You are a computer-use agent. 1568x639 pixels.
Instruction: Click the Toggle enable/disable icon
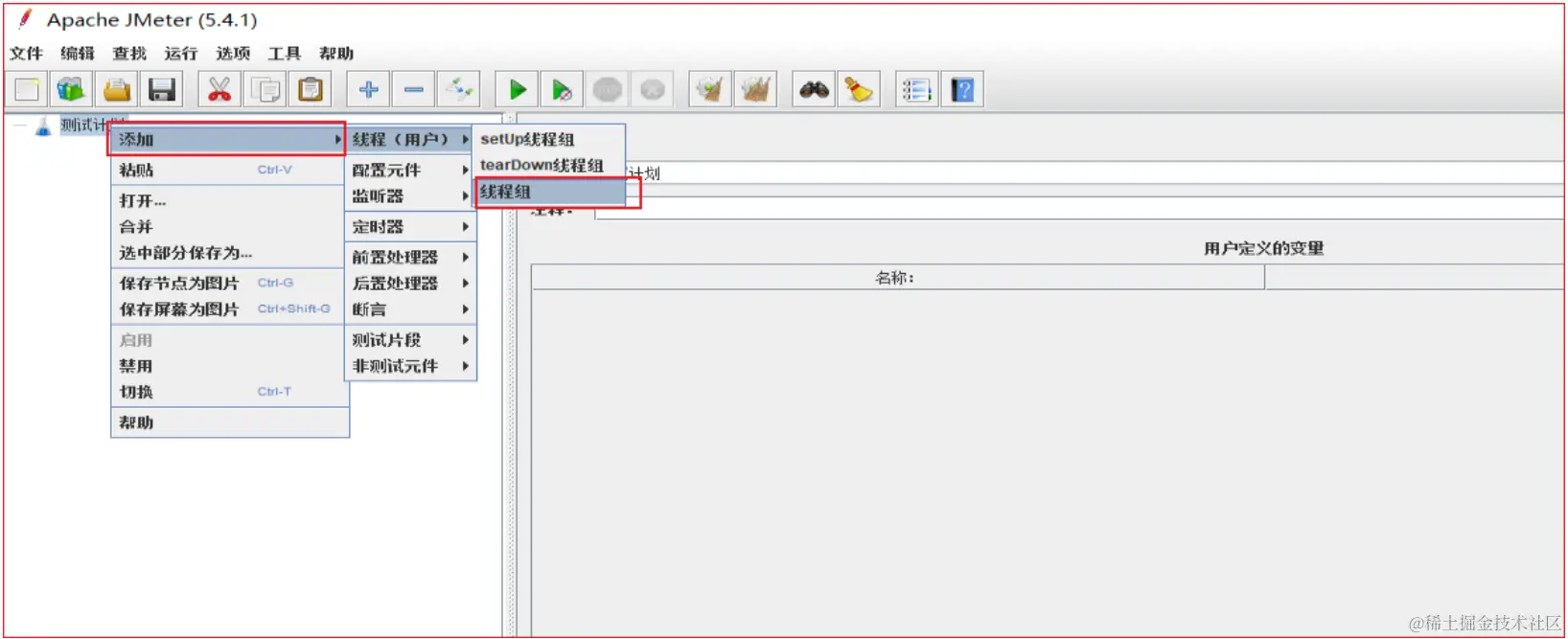point(459,90)
